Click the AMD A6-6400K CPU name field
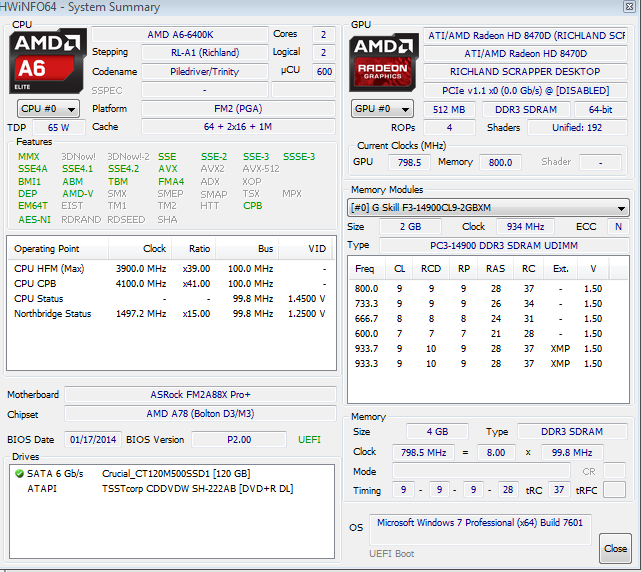Screen dimensions: 641x572 180,35
